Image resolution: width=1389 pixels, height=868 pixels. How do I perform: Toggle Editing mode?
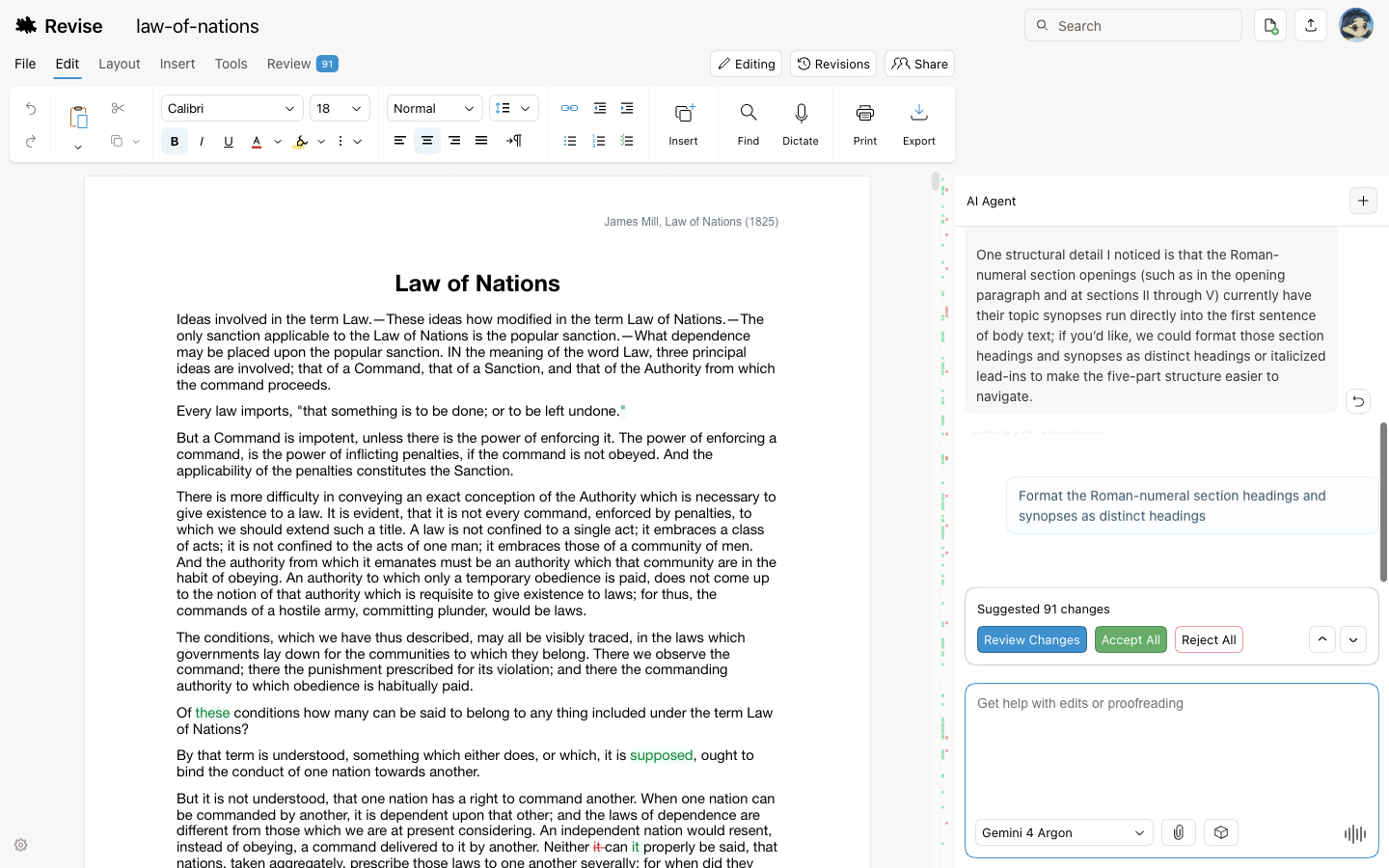pos(747,64)
